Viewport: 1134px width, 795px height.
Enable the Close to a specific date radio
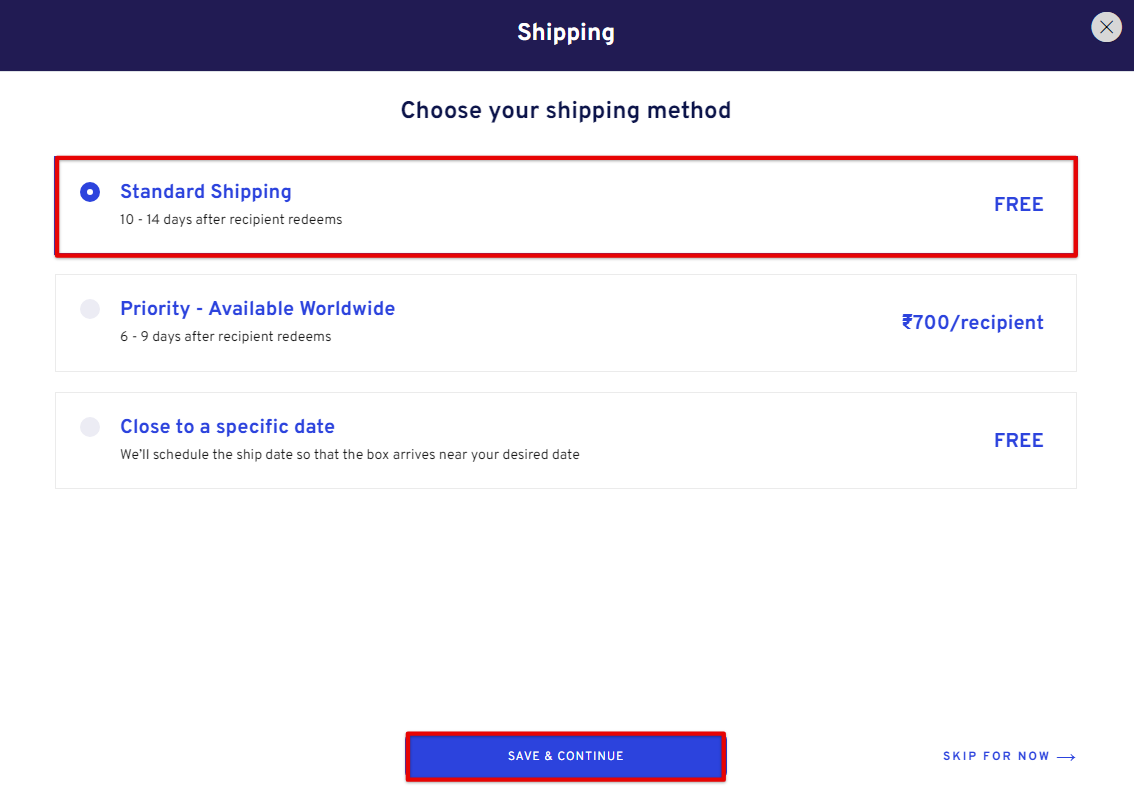(90, 427)
